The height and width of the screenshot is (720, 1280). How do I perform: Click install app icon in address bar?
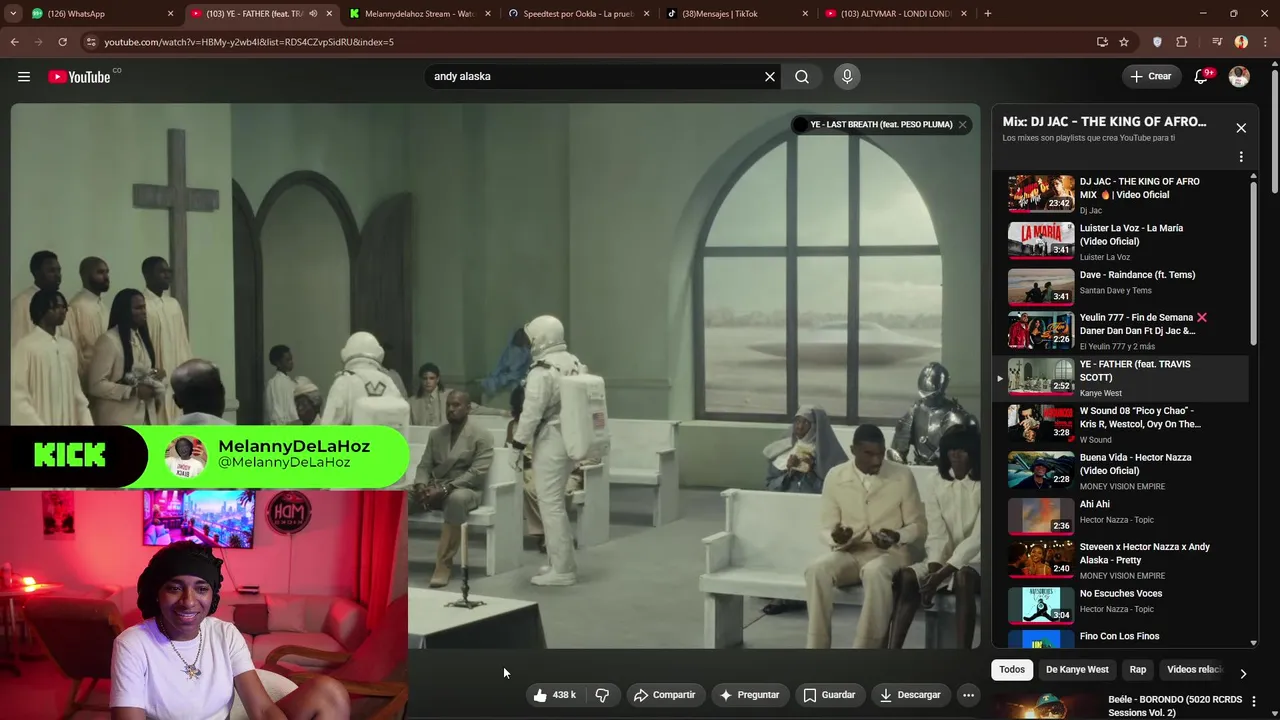tap(1102, 42)
